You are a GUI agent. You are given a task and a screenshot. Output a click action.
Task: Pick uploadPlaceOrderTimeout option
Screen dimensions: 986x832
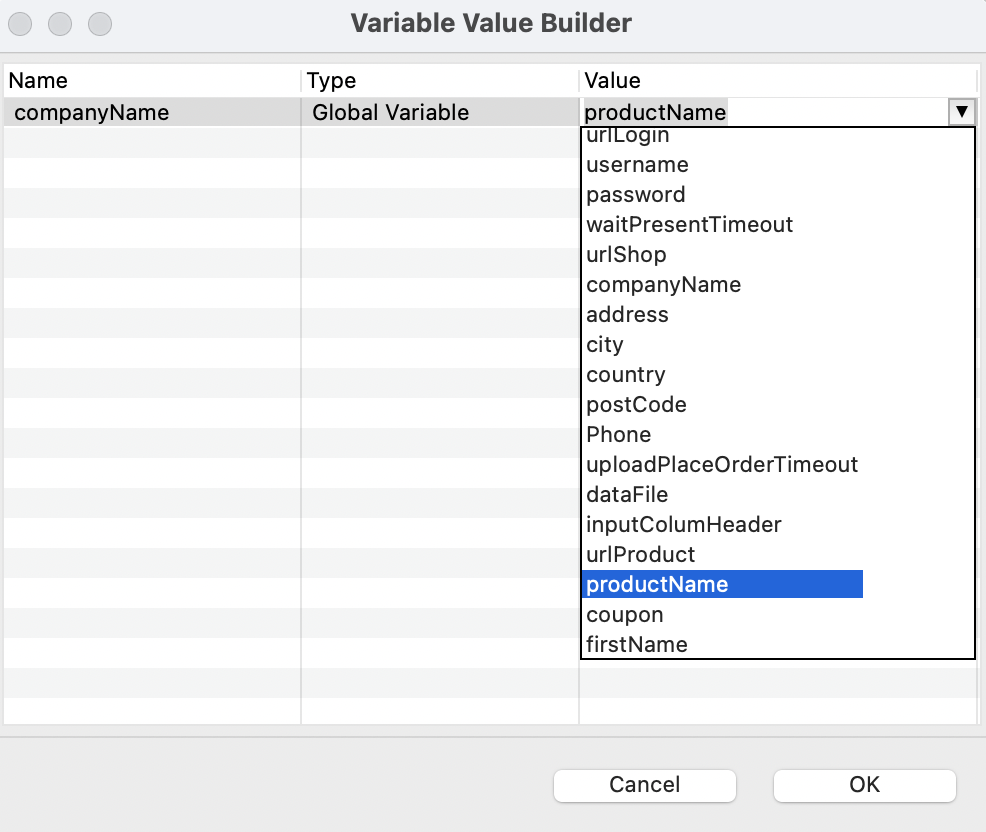(x=722, y=464)
